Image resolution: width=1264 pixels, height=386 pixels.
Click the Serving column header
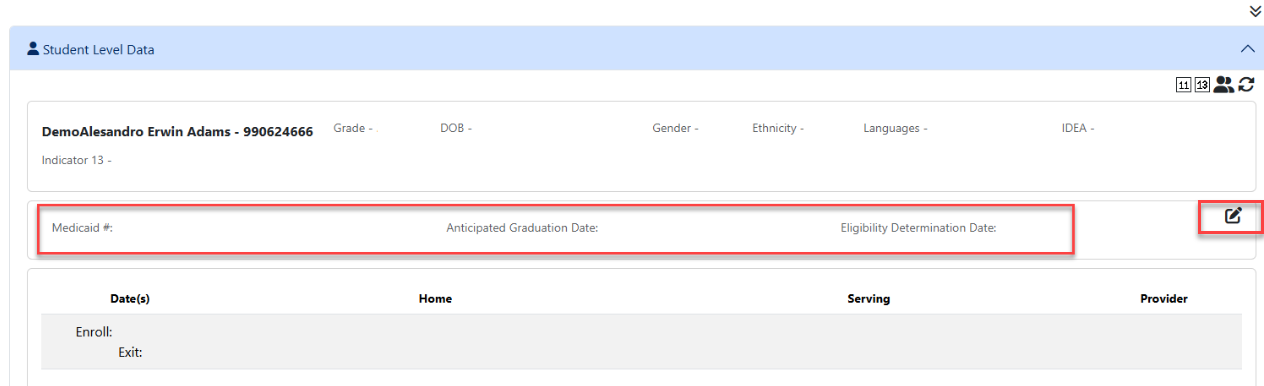point(868,299)
